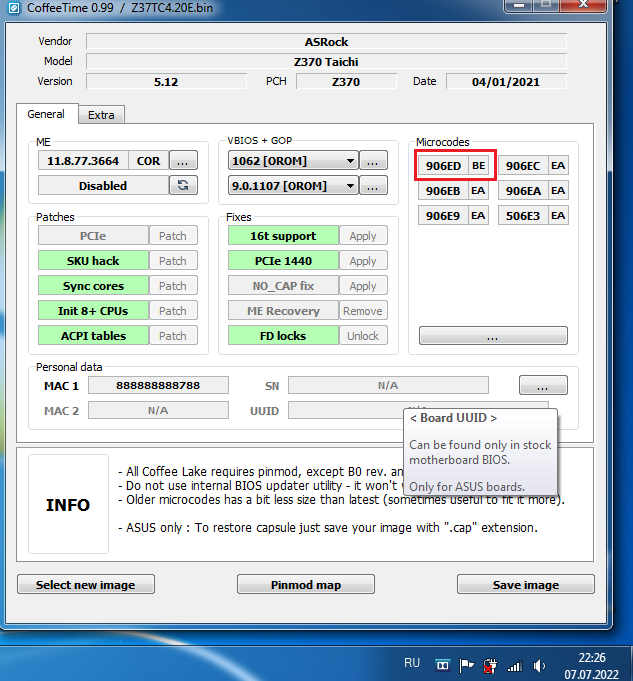Viewport: 633px width, 681px height.
Task: Click the Date 04/01/2021 field
Action: 507,82
